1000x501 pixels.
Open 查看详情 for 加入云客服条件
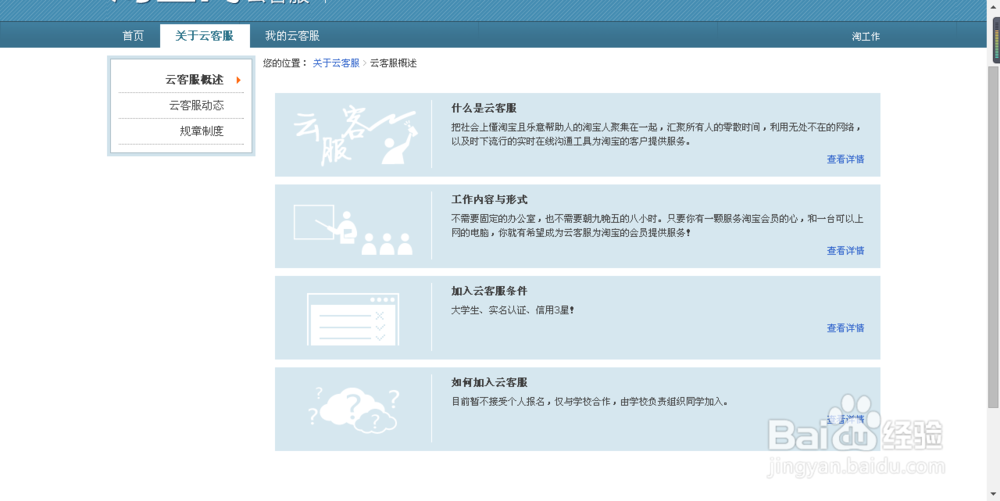pos(846,328)
